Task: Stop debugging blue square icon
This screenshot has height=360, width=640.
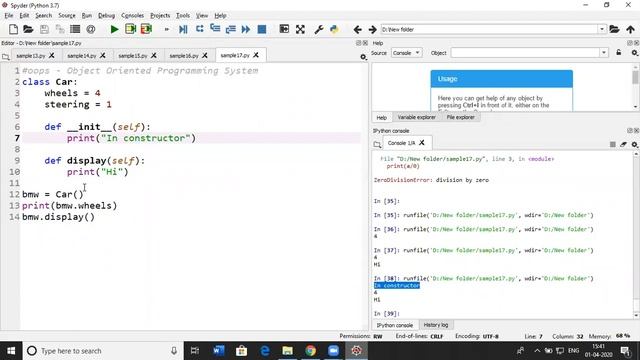Action: coord(262,29)
